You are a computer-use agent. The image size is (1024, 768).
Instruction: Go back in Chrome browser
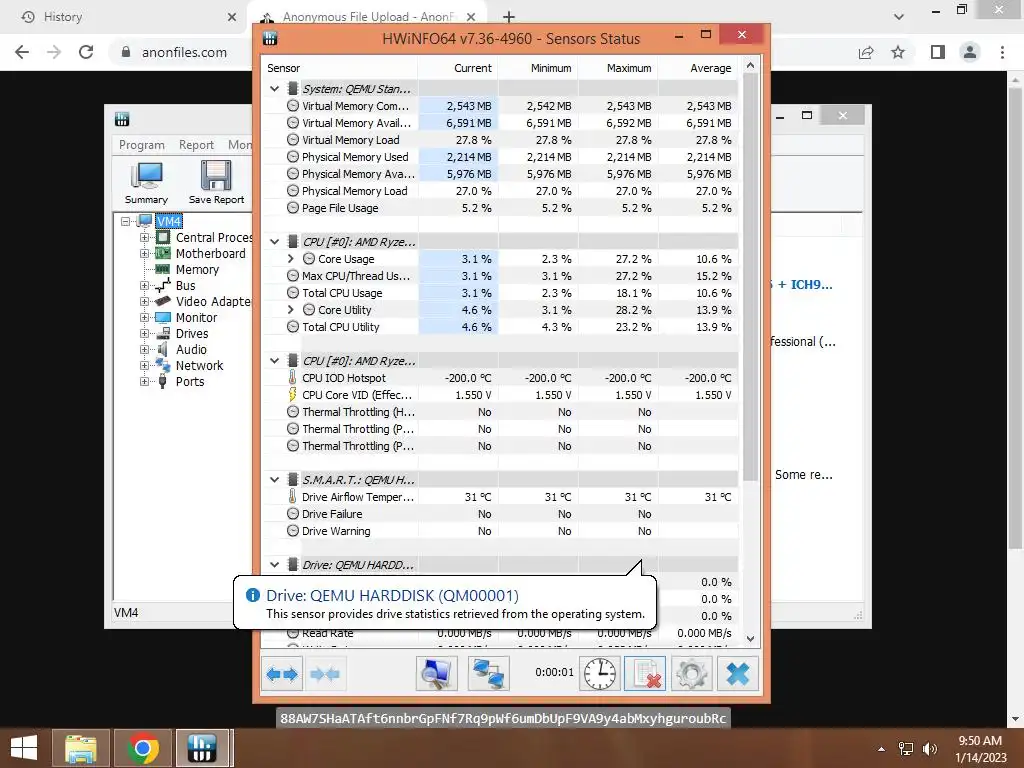tap(22, 52)
